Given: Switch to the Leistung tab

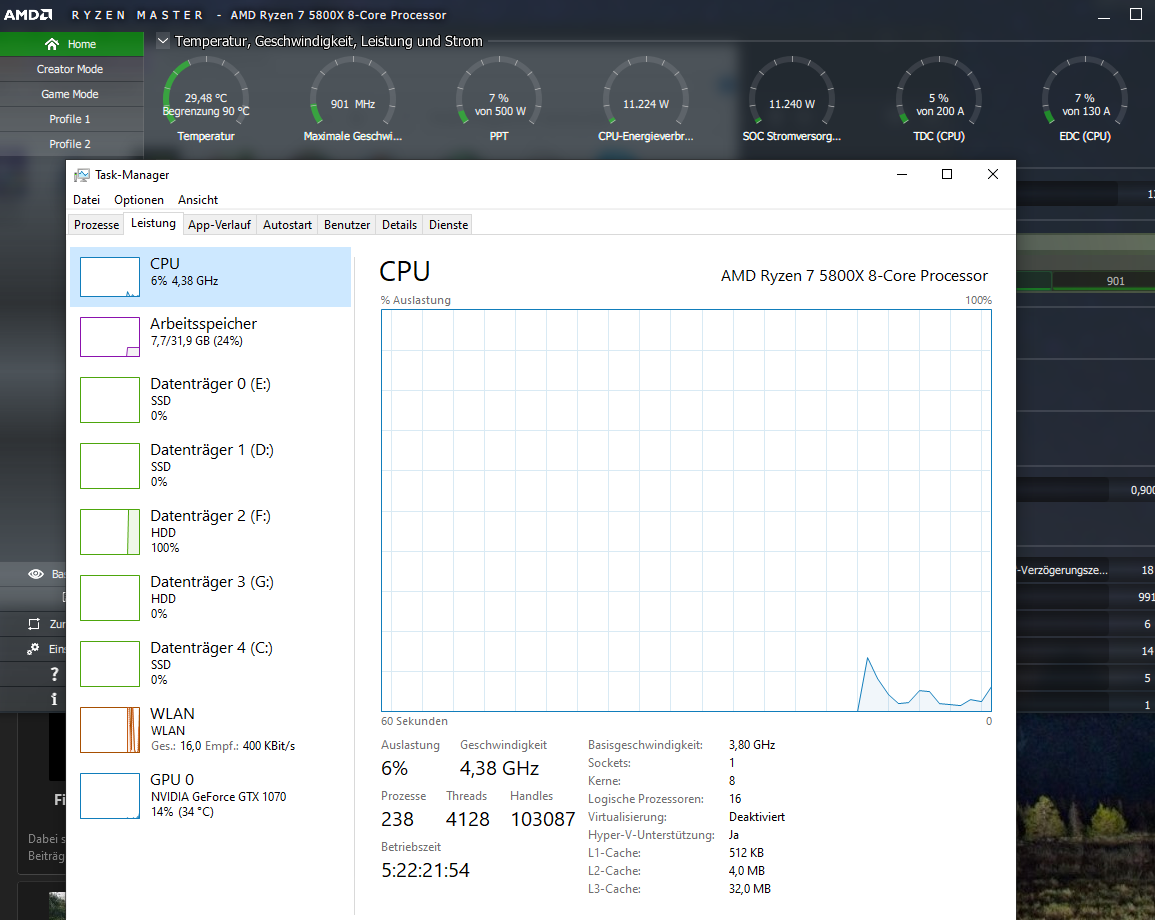Looking at the screenshot, I should coord(153,223).
